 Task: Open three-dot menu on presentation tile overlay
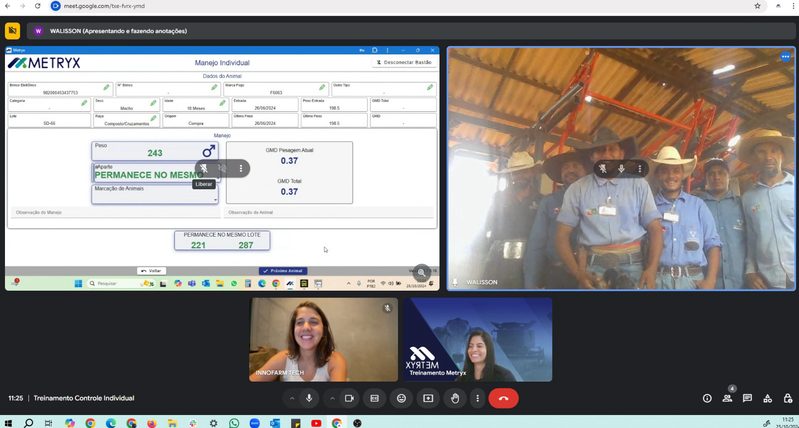[x=241, y=168]
